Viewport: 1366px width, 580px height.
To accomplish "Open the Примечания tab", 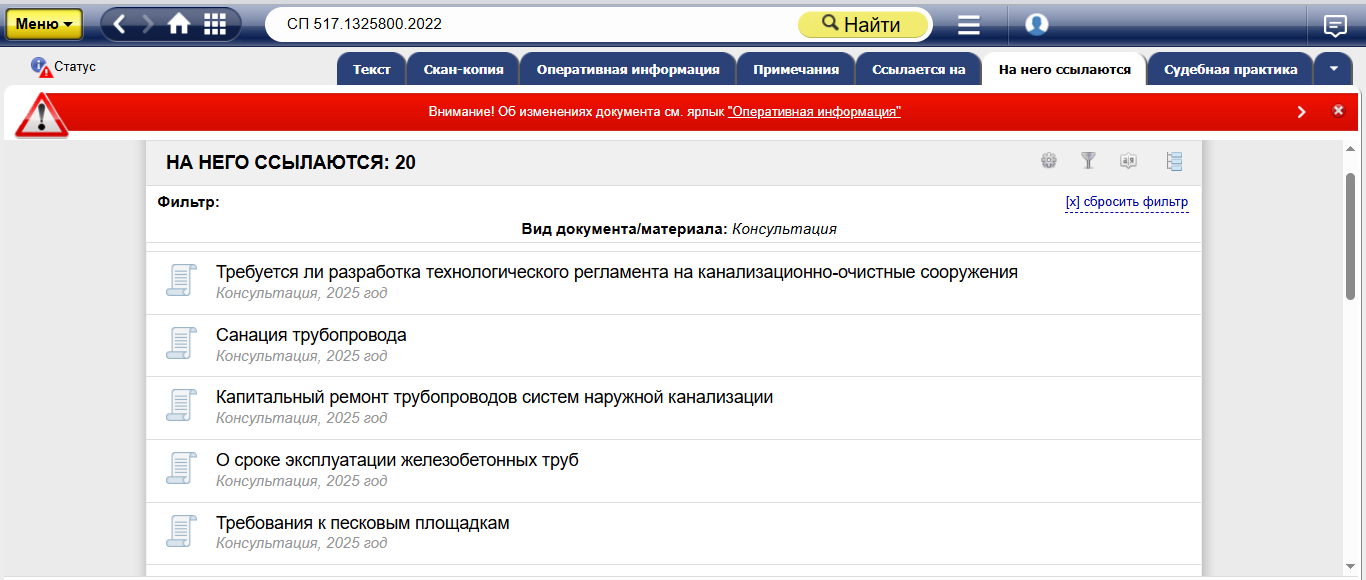I will [796, 70].
